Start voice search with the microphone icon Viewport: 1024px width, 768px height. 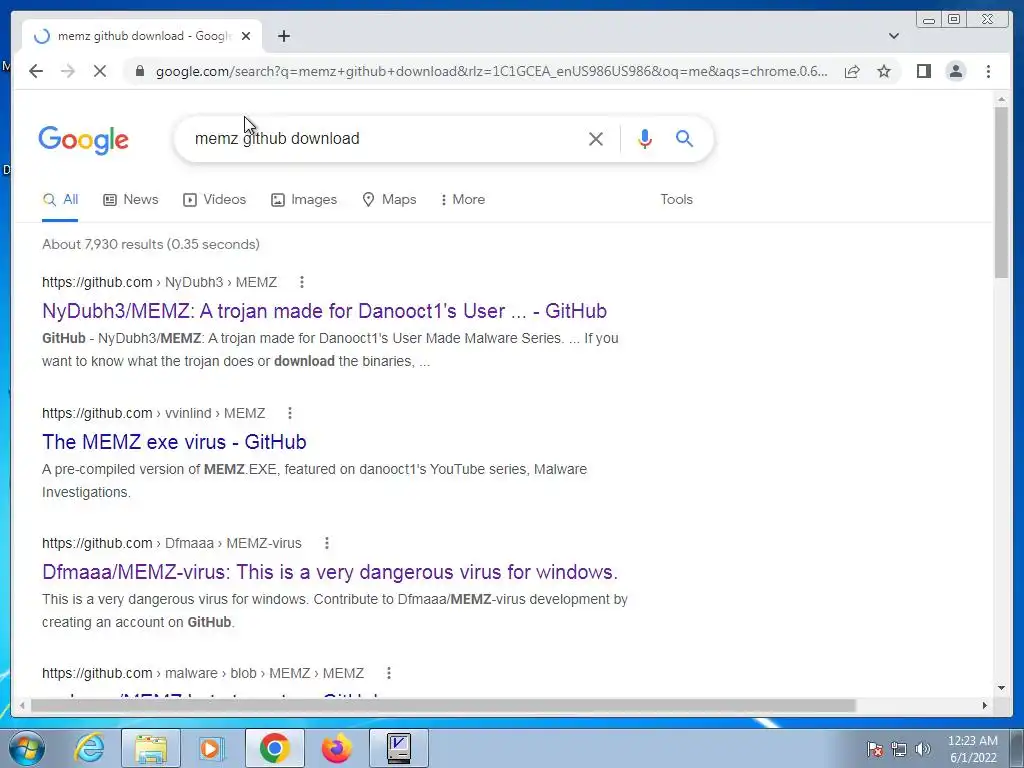(645, 138)
